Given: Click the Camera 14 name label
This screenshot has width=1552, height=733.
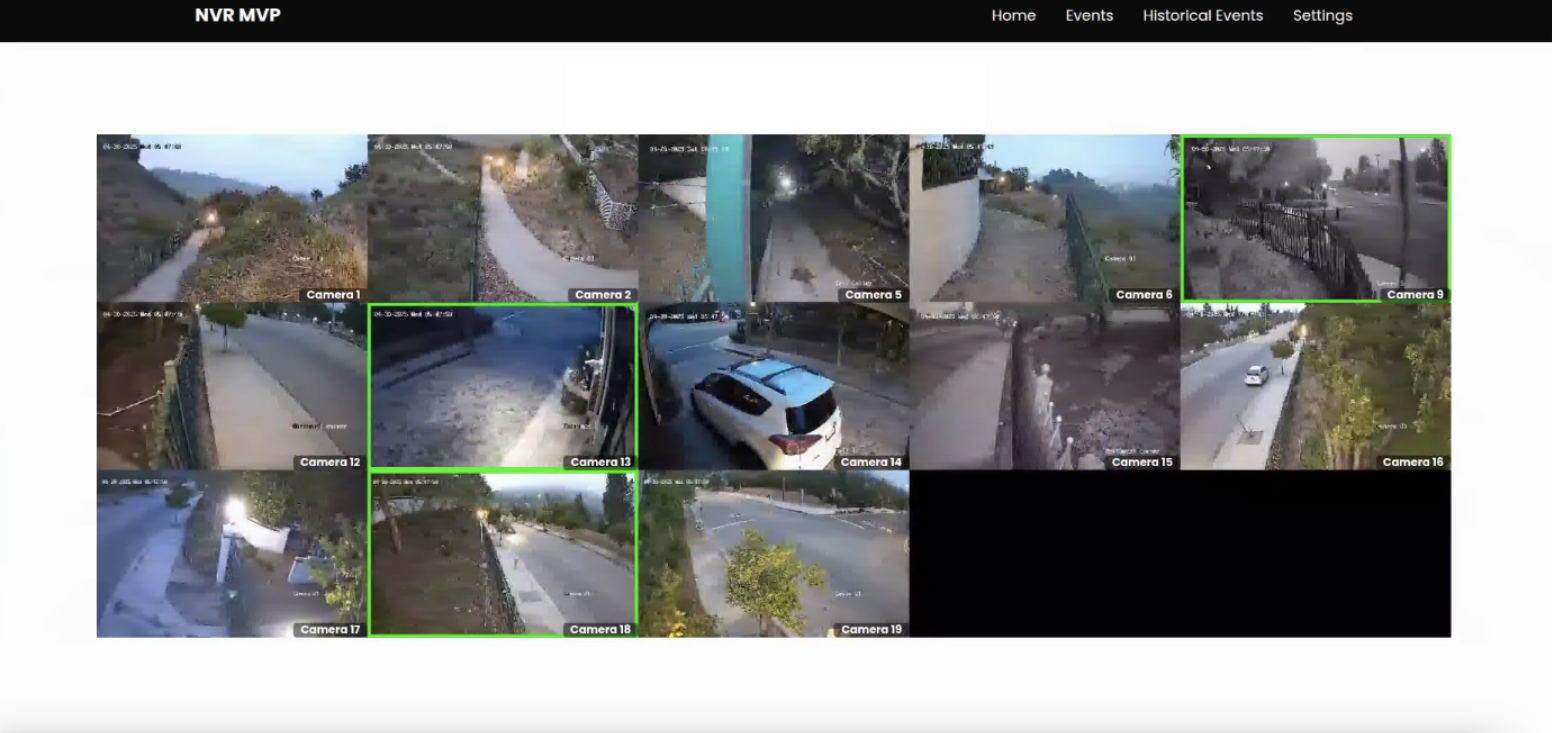Looking at the screenshot, I should tap(871, 462).
